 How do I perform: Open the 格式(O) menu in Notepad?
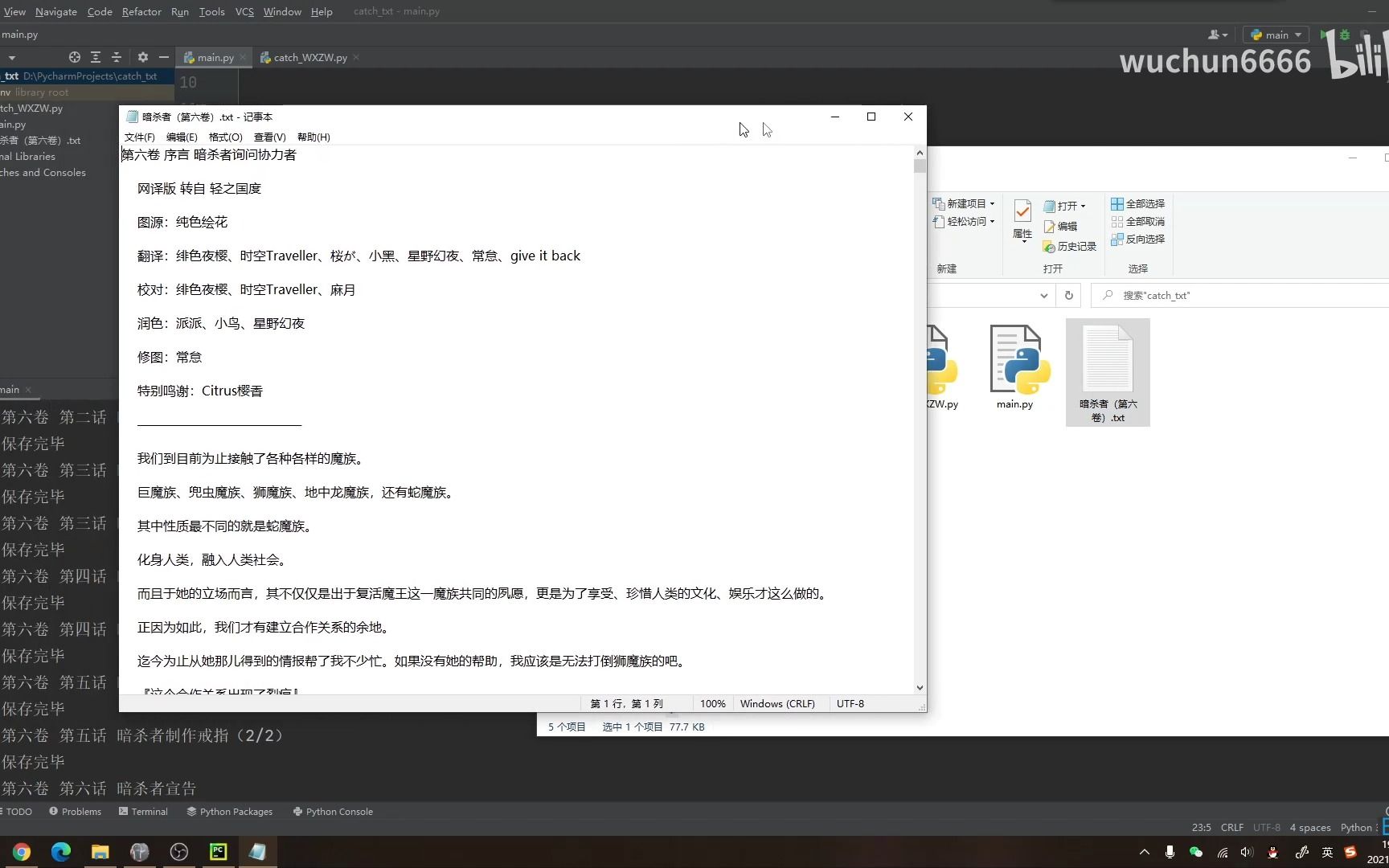(x=225, y=137)
